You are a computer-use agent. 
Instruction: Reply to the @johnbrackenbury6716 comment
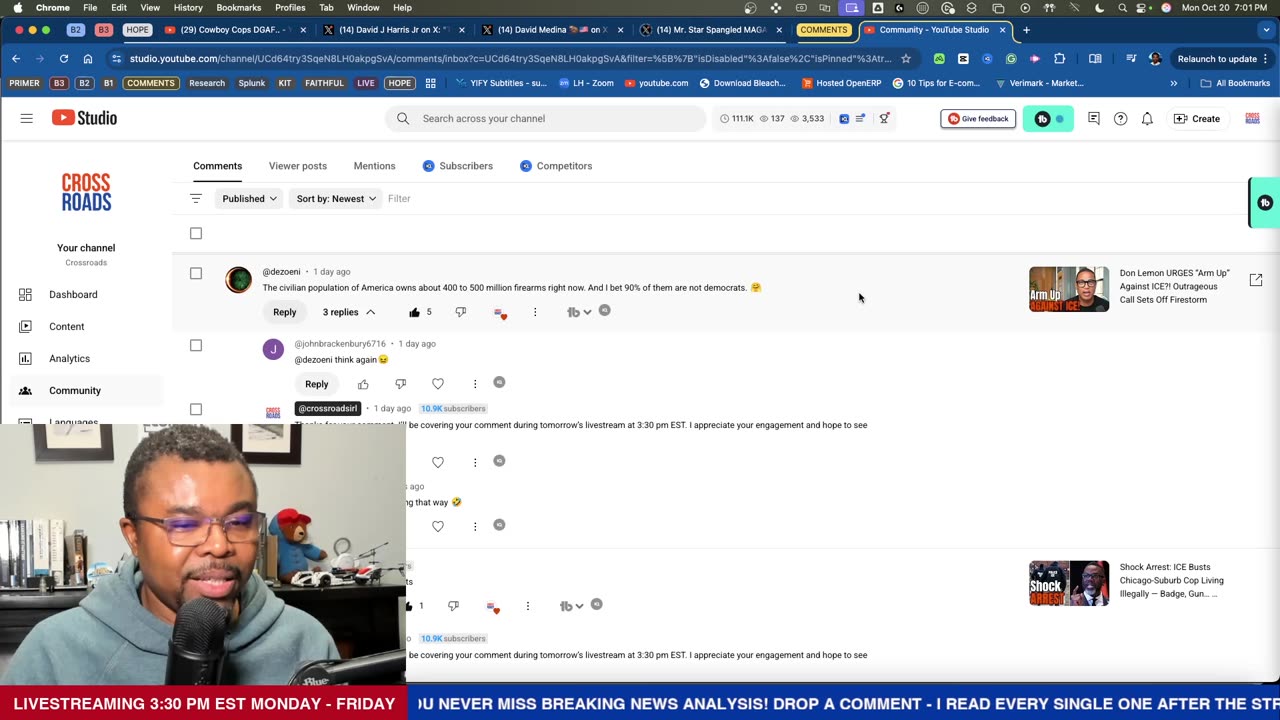click(x=317, y=384)
